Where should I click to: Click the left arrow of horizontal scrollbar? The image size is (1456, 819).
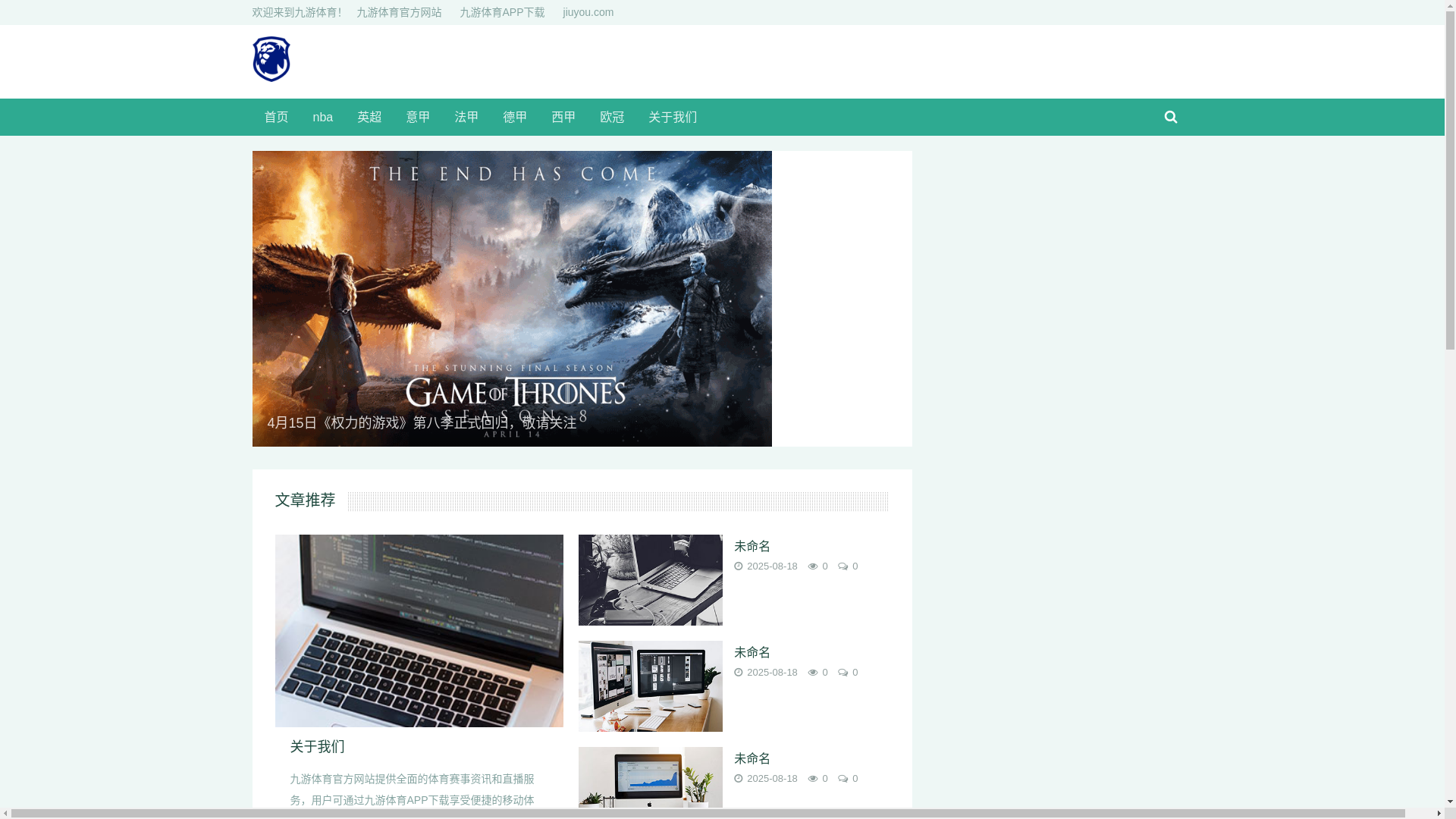5,814
